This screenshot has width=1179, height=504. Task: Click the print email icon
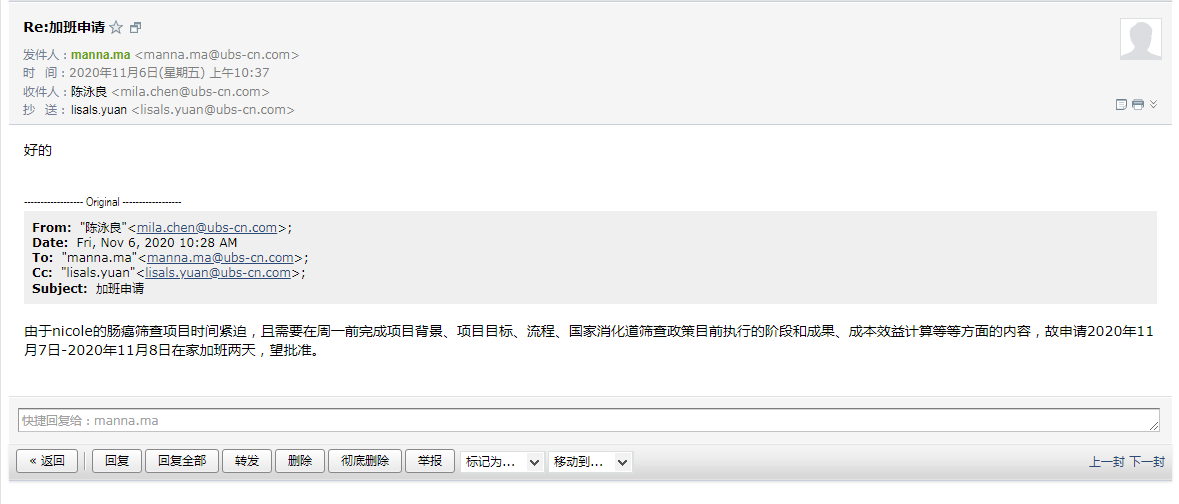[1138, 105]
